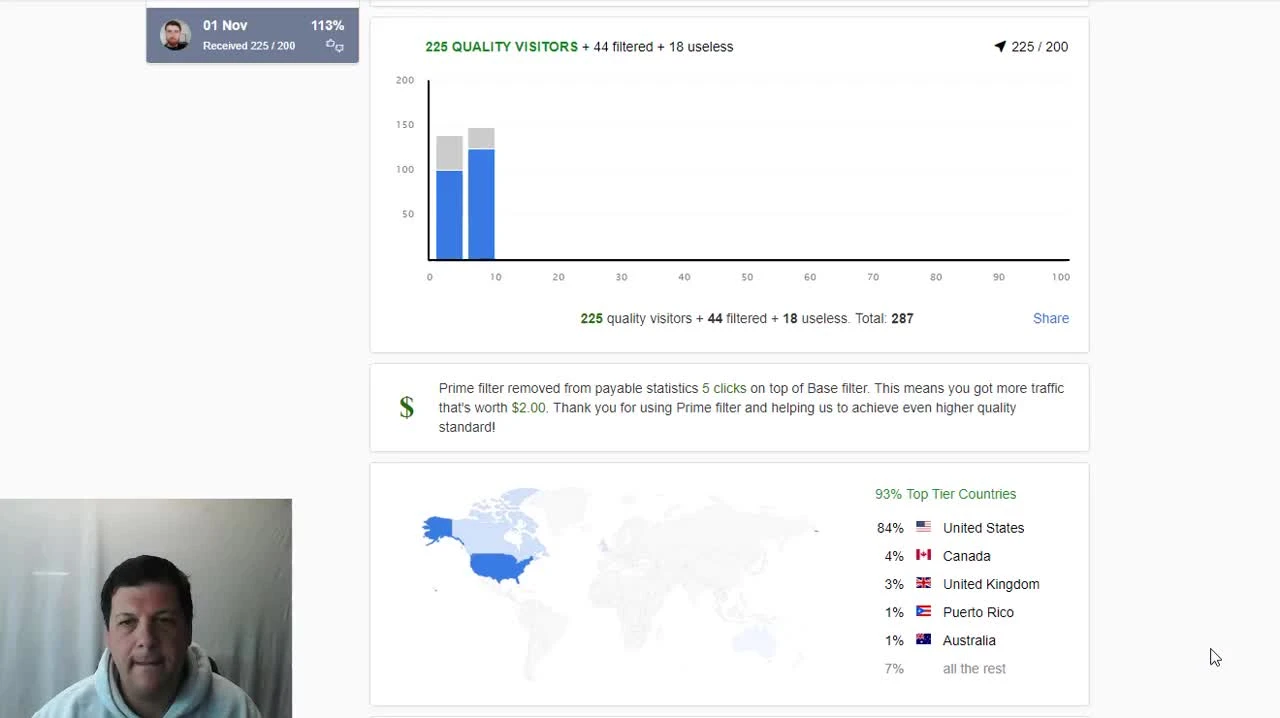
Task: Click the United States flag icon
Action: (923, 527)
